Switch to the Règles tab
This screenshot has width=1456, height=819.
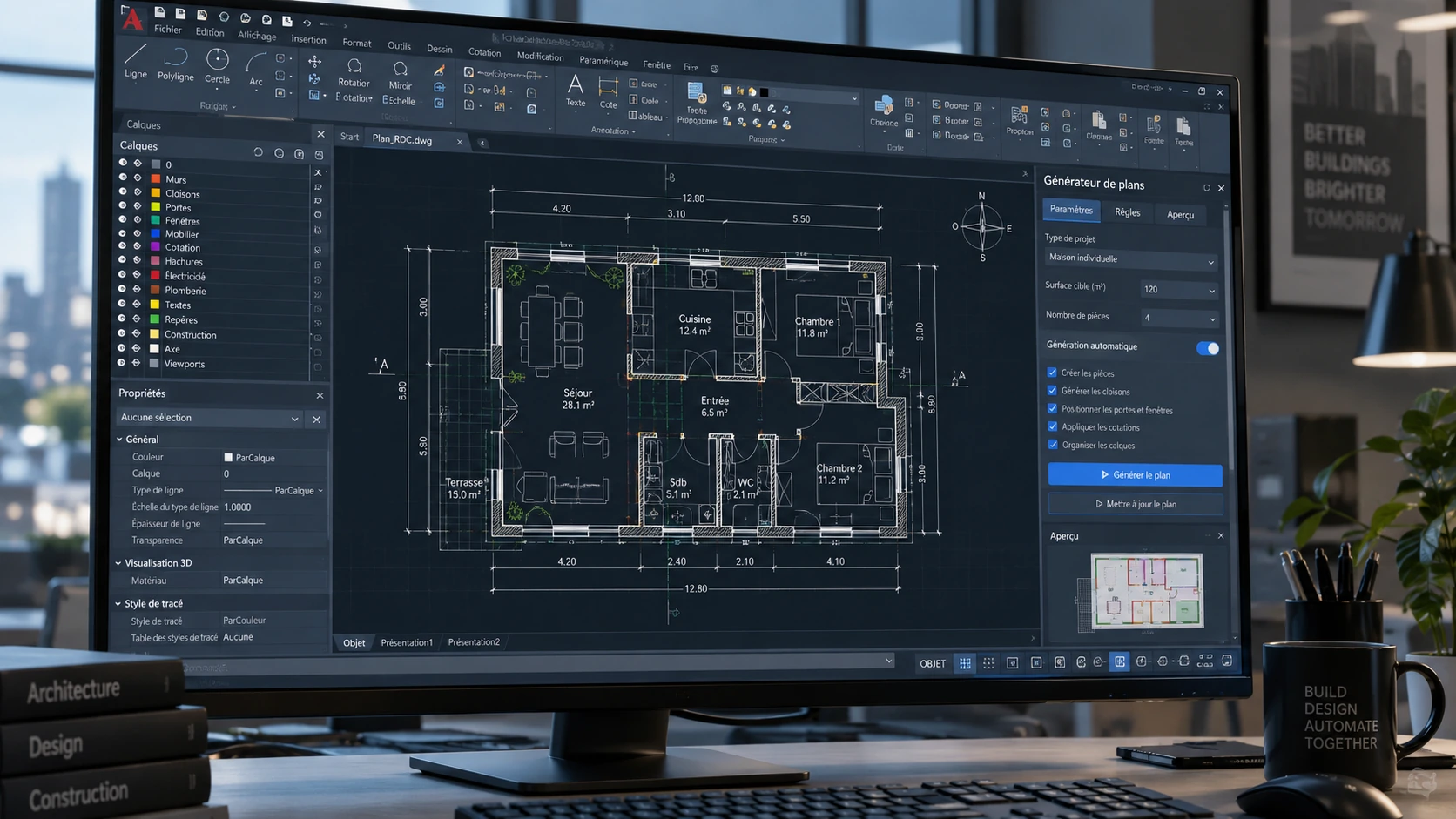tap(1127, 212)
